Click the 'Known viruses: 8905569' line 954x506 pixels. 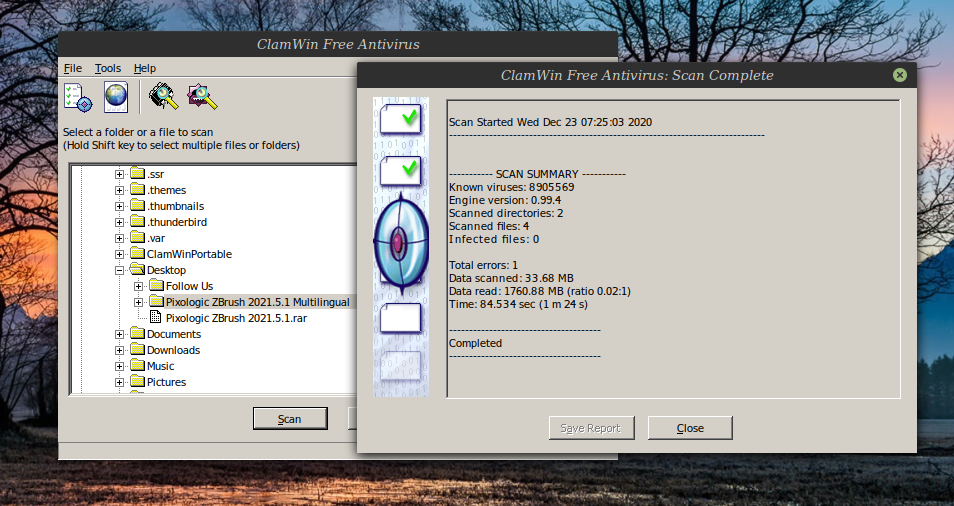[x=511, y=187]
